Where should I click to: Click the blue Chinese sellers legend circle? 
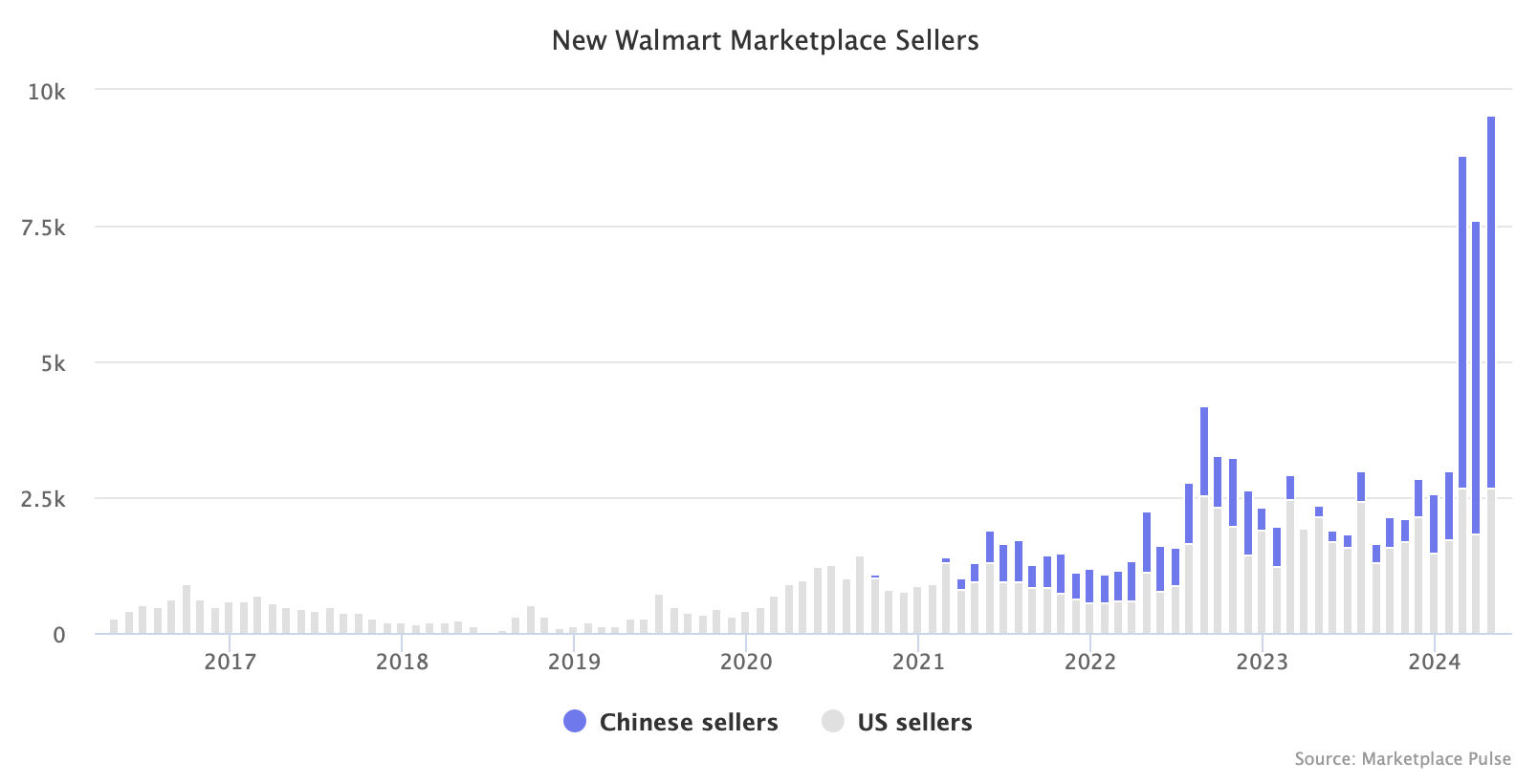pyautogui.click(x=575, y=722)
